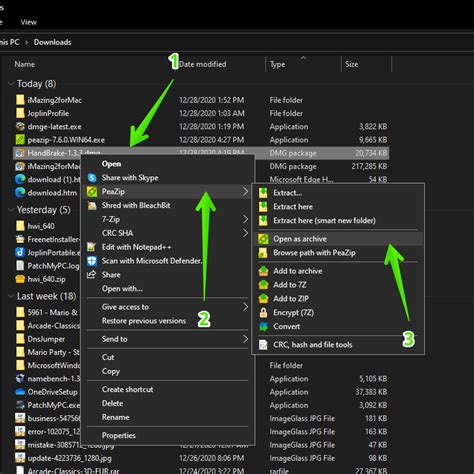Click the Microsoft Defender shield icon
Viewport: 474px width, 474px height.
click(92, 261)
